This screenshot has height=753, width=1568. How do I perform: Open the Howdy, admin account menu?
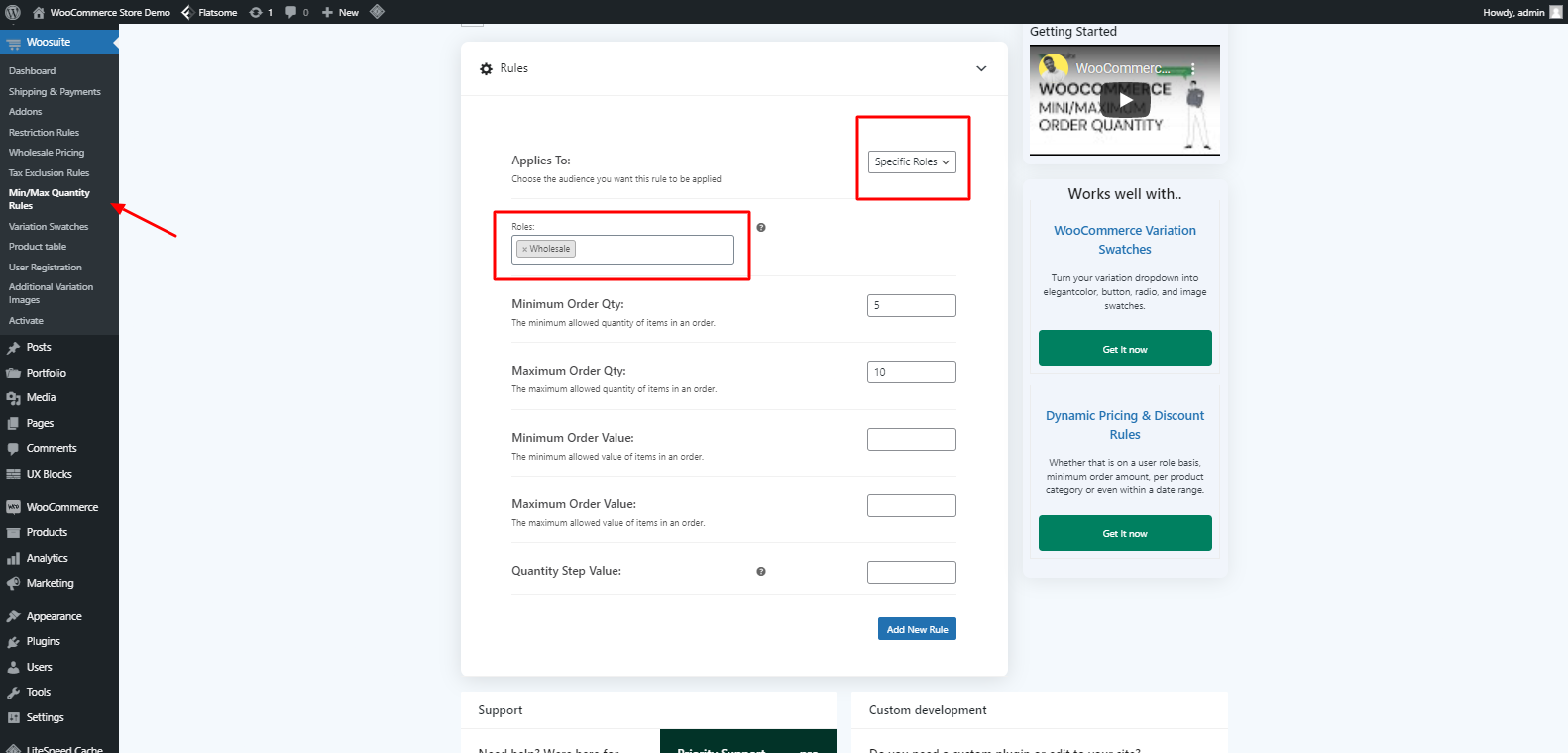[x=1522, y=12]
